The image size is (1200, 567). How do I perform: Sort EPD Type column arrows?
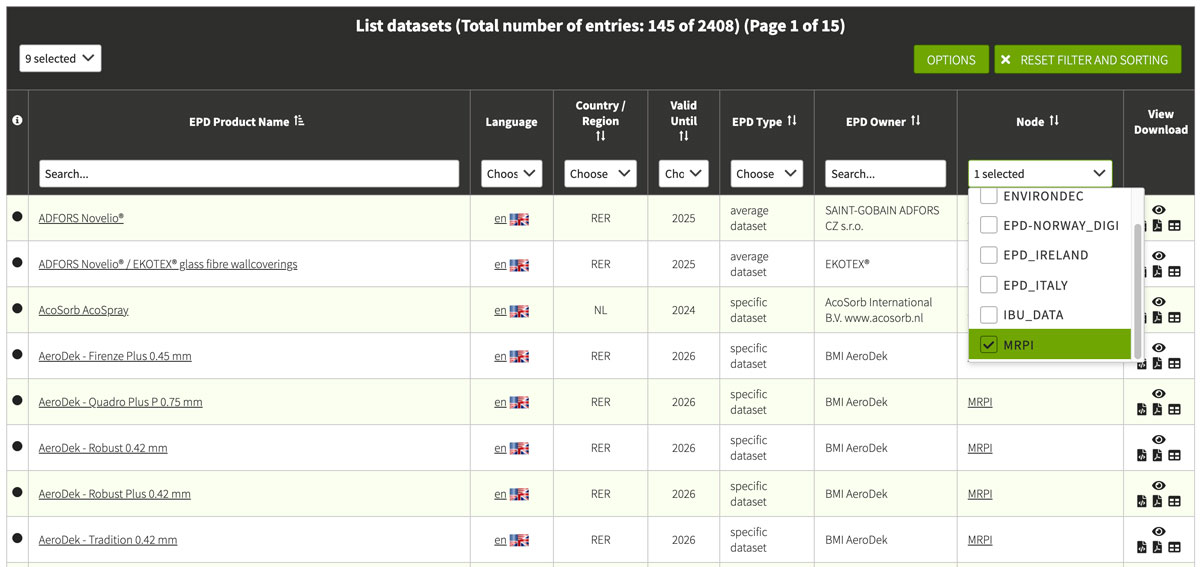792,121
